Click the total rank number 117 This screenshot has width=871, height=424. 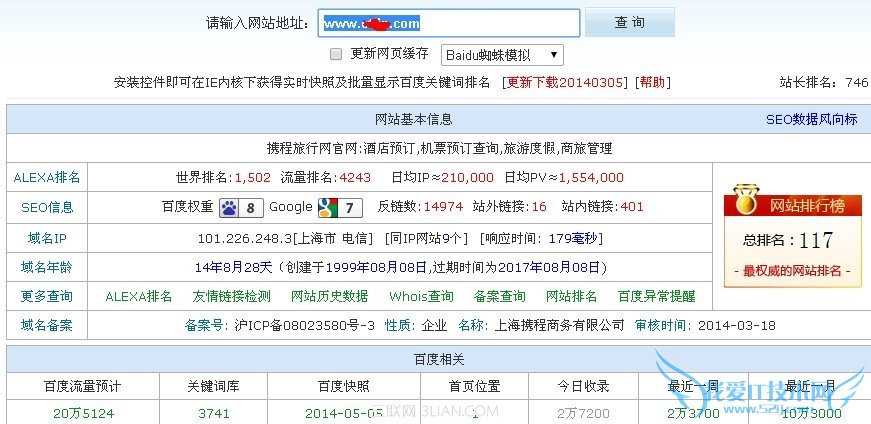pyautogui.click(x=816, y=241)
